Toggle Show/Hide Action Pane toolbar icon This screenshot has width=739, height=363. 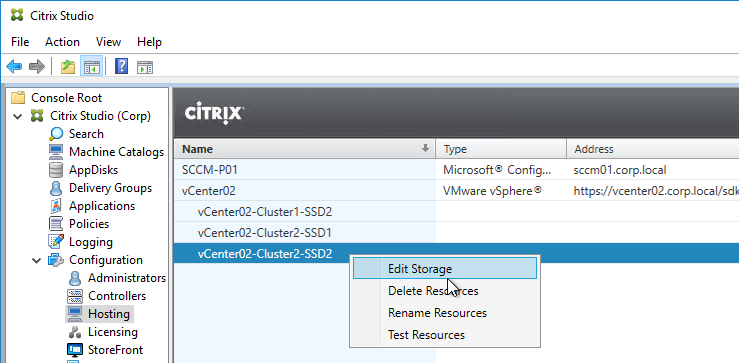[x=145, y=67]
